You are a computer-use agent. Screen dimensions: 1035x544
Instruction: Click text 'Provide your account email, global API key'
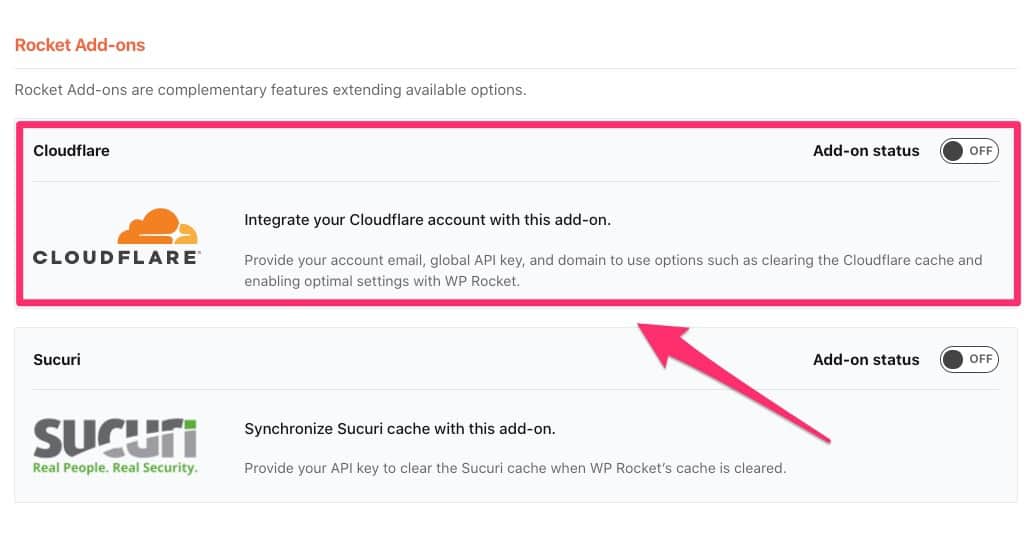click(384, 260)
